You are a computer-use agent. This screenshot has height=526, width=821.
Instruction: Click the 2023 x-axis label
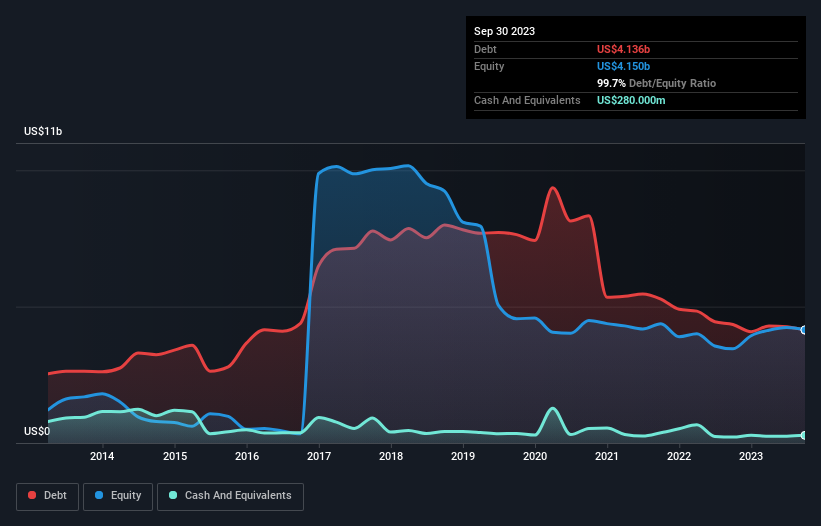[x=751, y=456]
